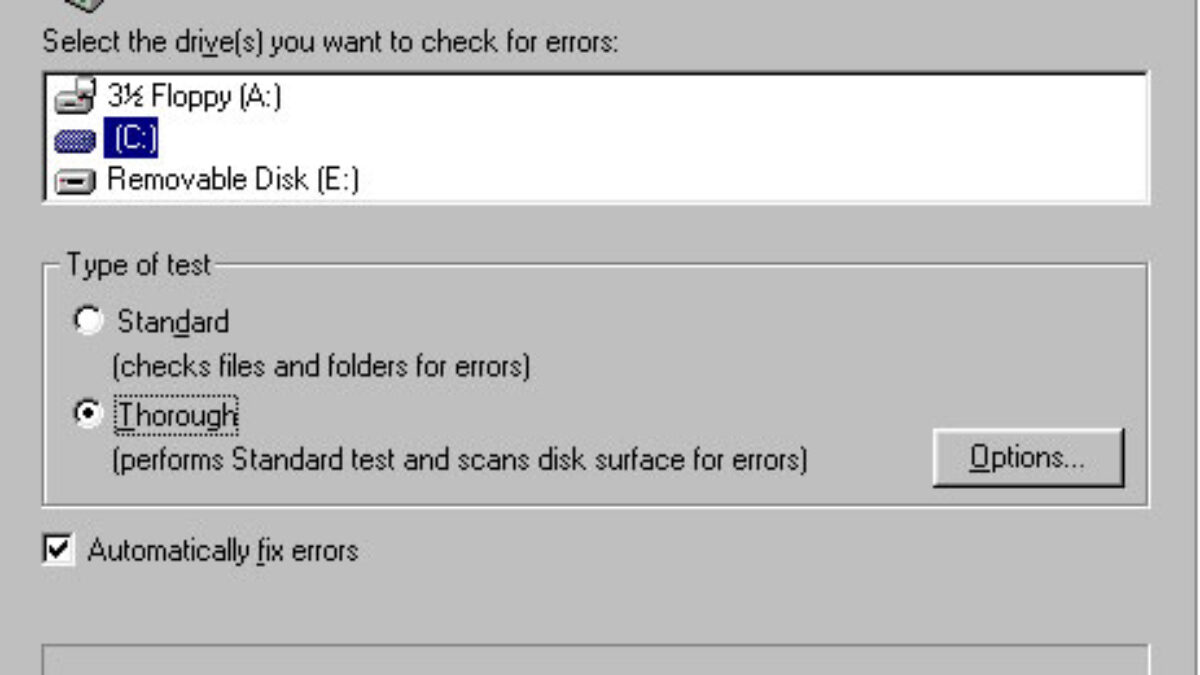Click the Standard label text
Screen dimensions: 1200x675
(x=173, y=322)
